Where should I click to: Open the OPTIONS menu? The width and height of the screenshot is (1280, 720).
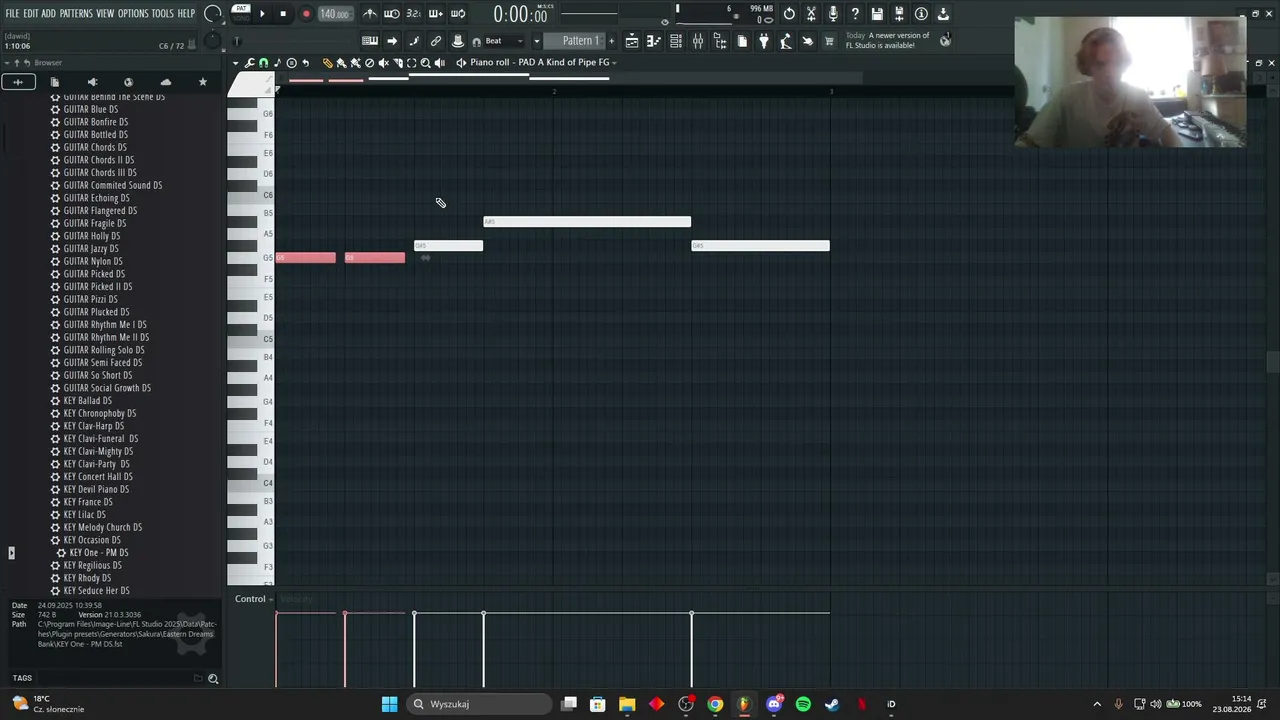pos(133,14)
